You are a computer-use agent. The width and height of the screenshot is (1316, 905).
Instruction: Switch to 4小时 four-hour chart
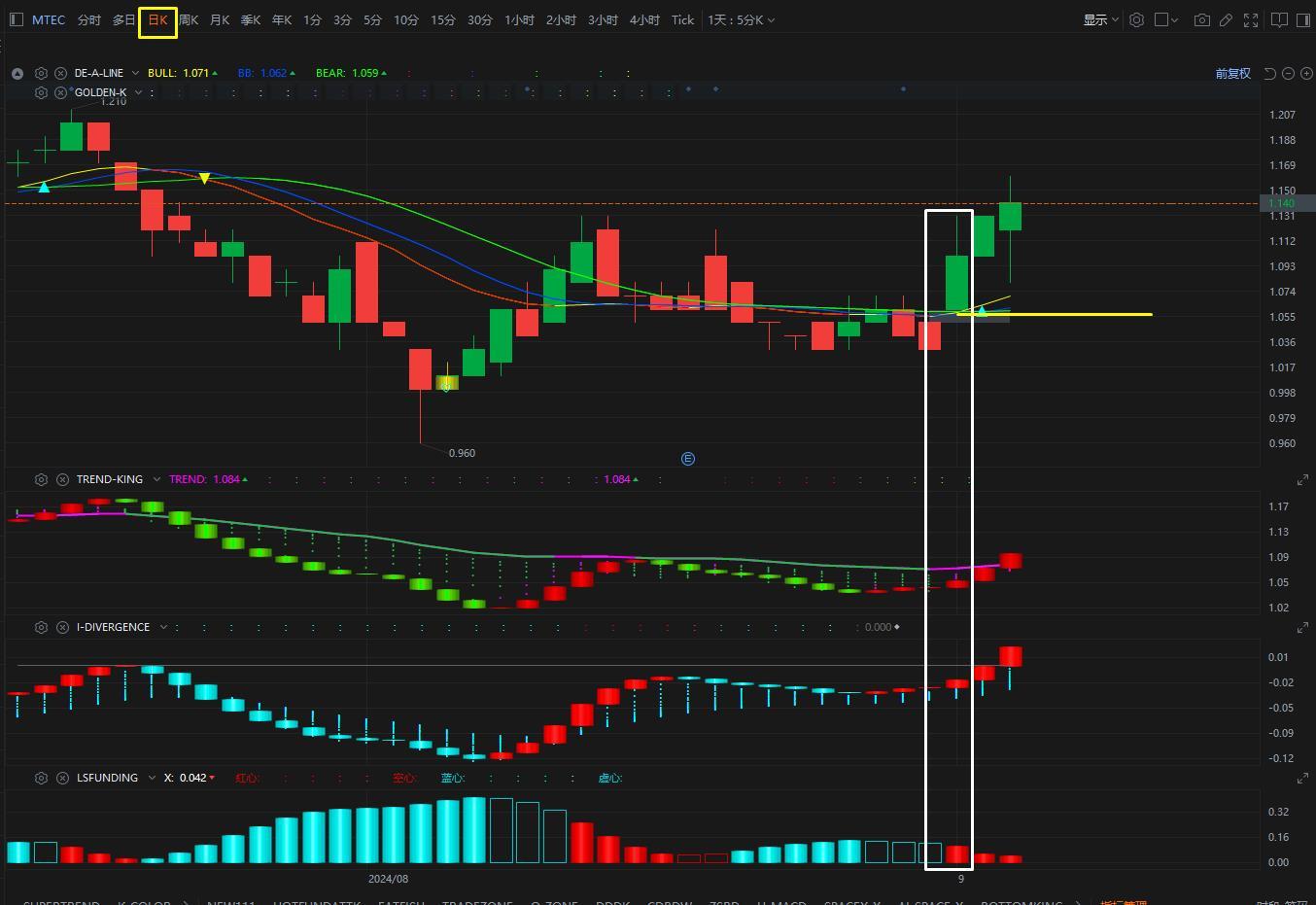click(x=644, y=19)
